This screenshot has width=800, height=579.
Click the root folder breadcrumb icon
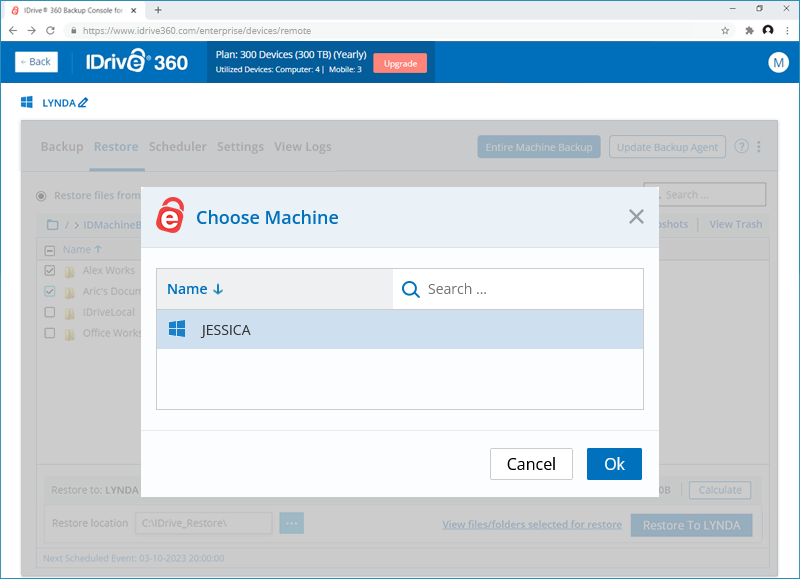(52, 224)
